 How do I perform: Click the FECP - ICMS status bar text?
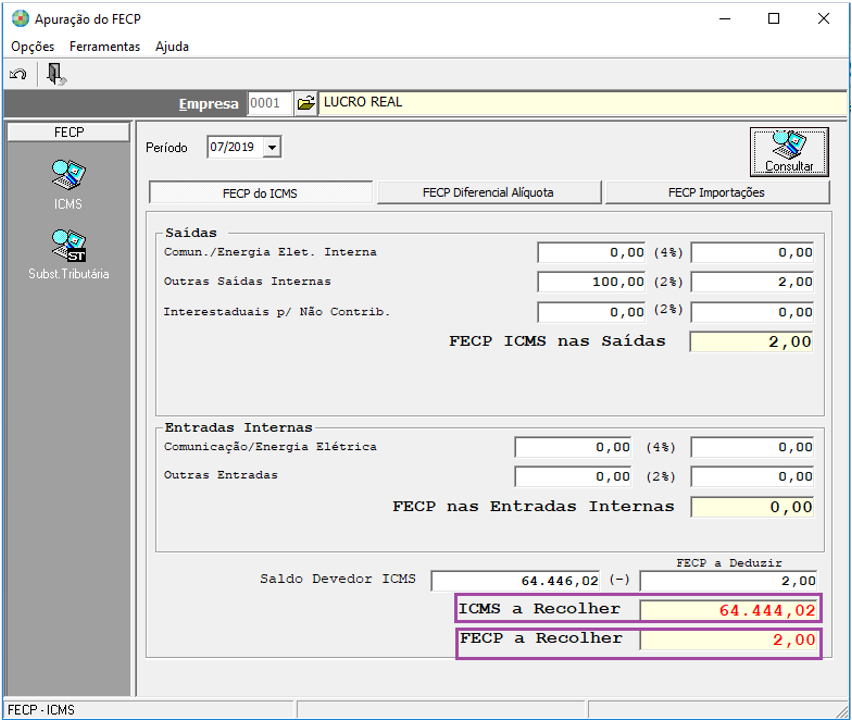click(41, 710)
